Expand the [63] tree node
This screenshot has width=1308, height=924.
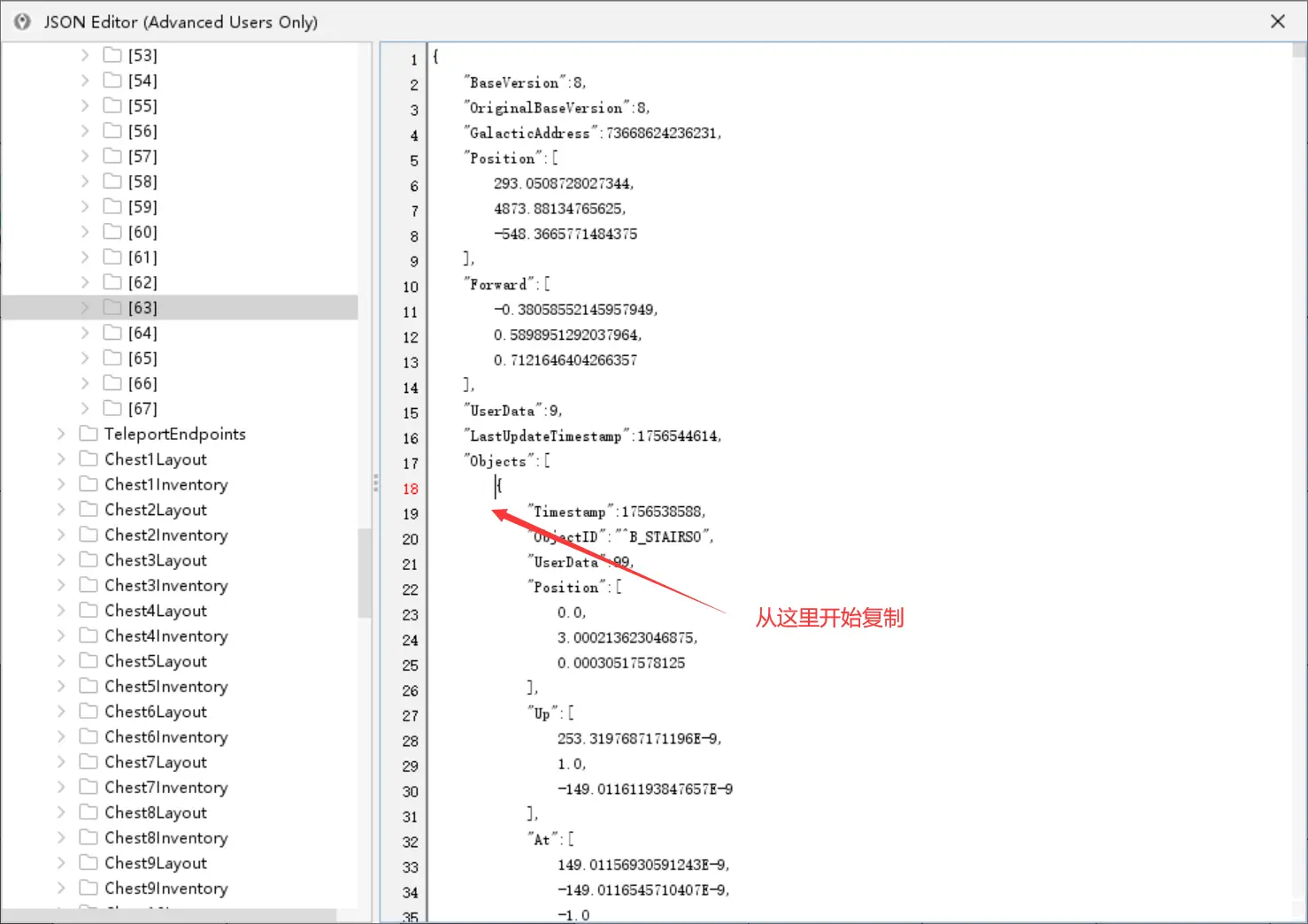(x=85, y=307)
